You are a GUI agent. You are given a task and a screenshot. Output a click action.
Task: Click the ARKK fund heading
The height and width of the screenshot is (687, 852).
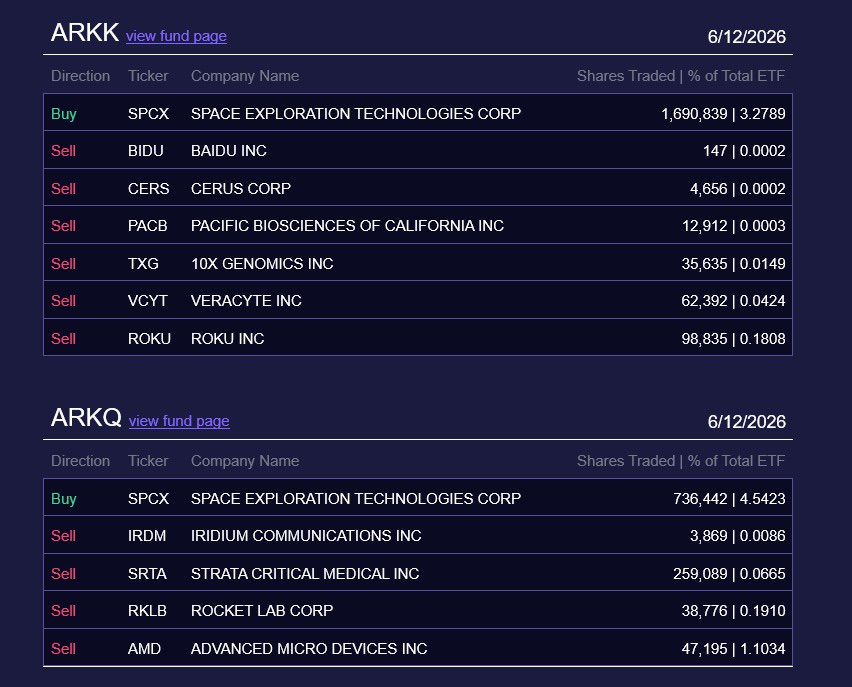85,33
